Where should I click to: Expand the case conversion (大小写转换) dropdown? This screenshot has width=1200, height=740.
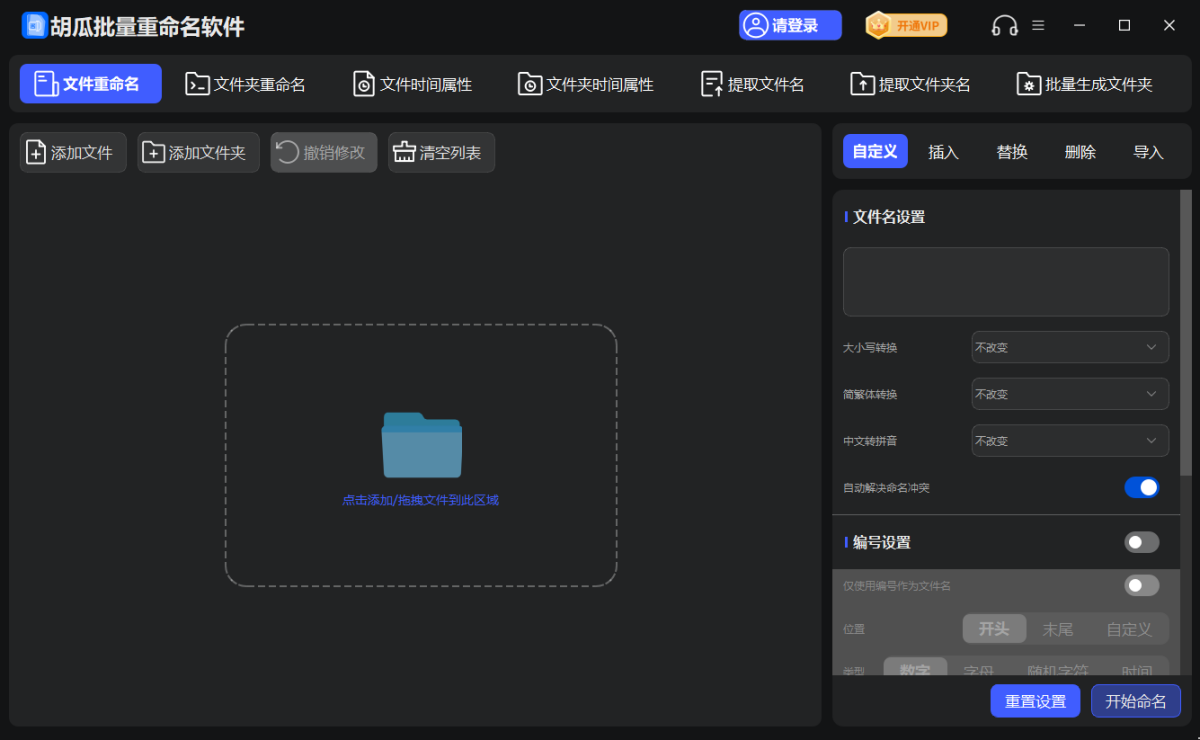coord(1069,347)
